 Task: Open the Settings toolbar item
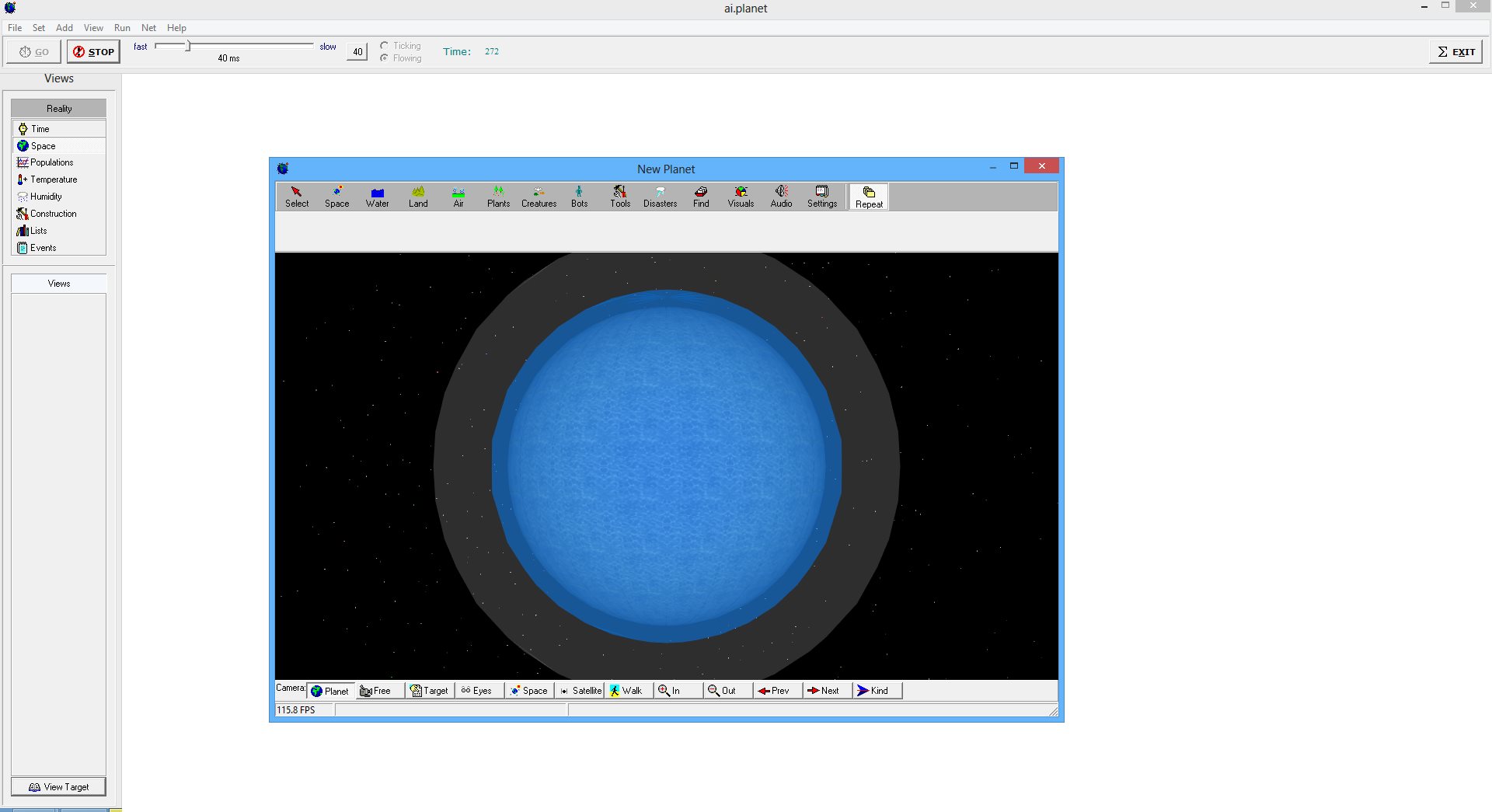tap(822, 197)
